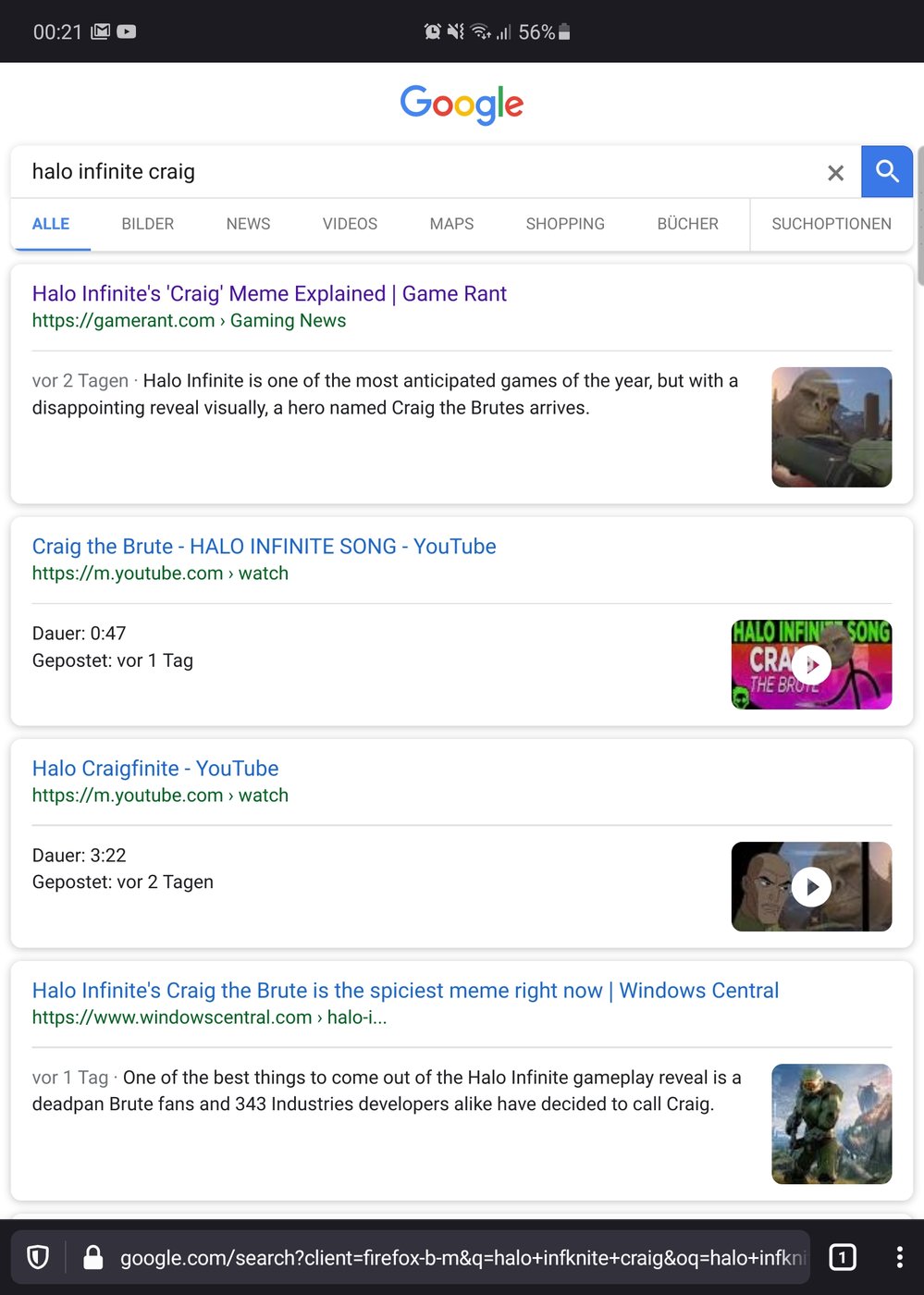
Task: Tap the 'Dauer: 0:47' text
Action: pyautogui.click(x=79, y=634)
